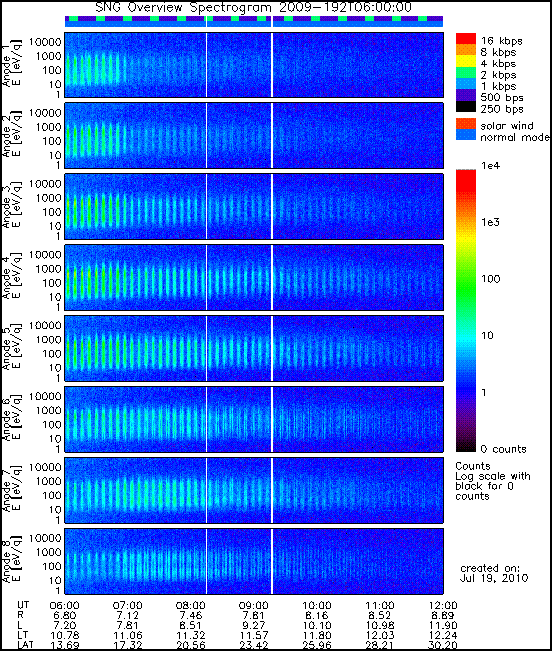552x651 pixels.
Task: Click the '06:00' UT time label
Action: tap(64, 605)
